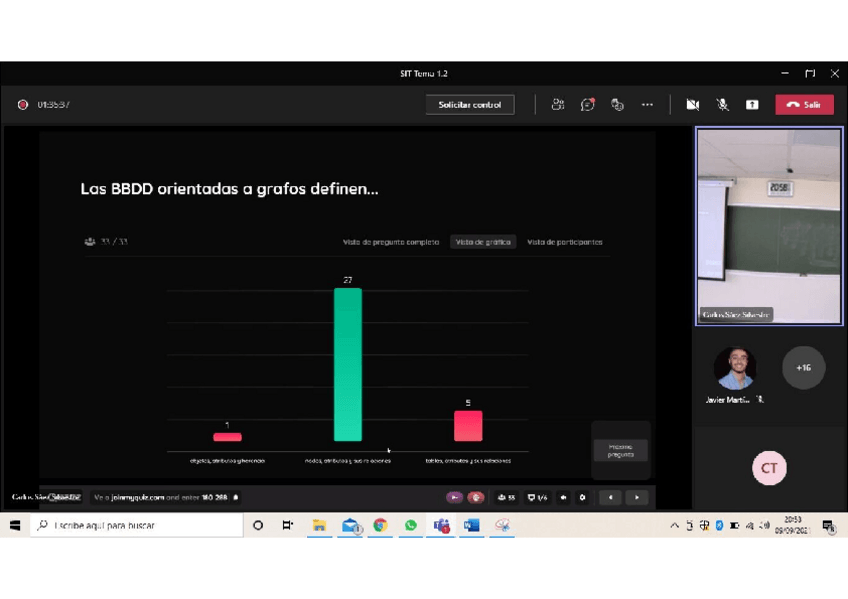
Task: Open the meeting chat icon
Action: click(x=587, y=104)
